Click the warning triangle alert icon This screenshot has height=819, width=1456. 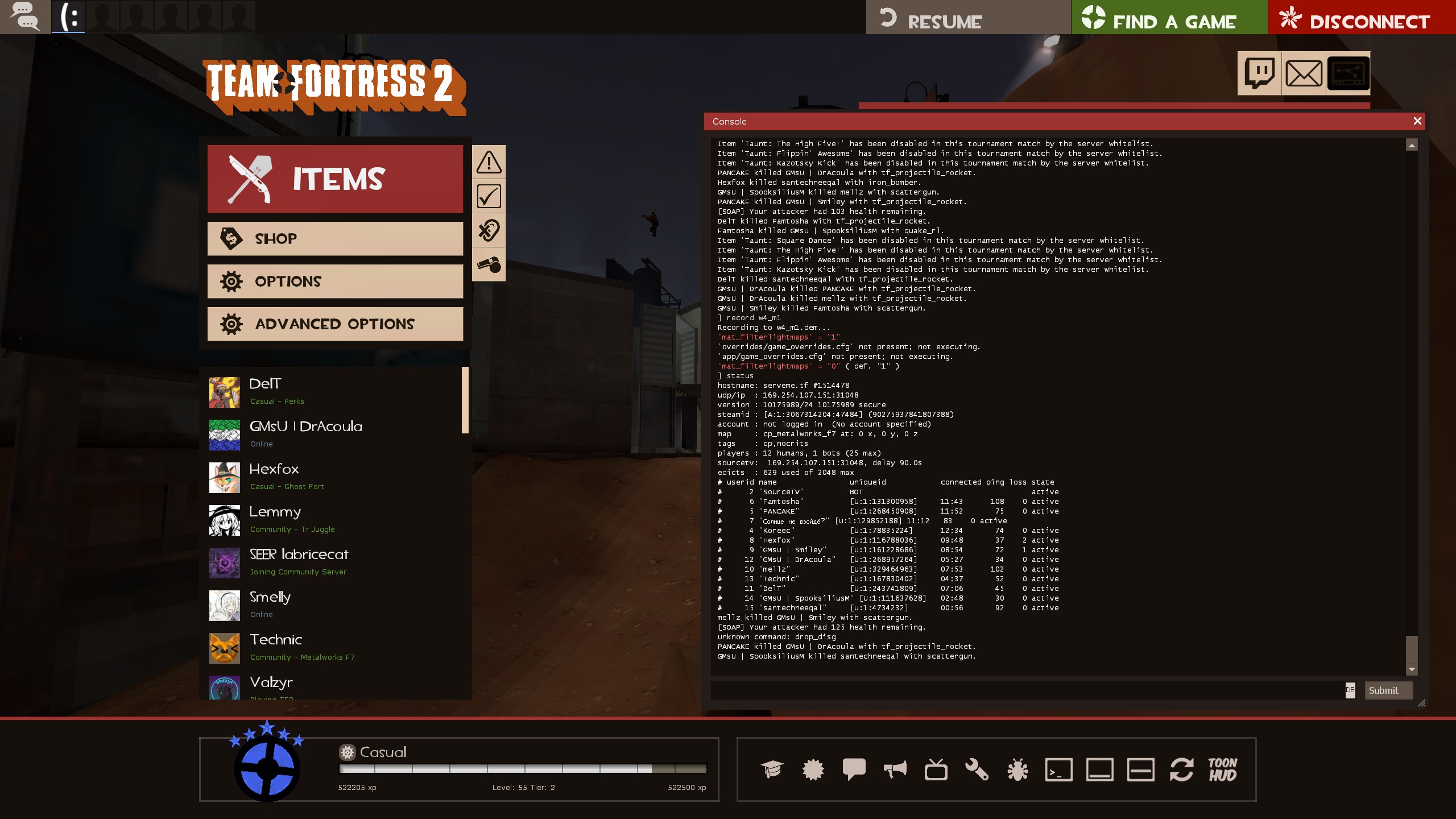[489, 162]
